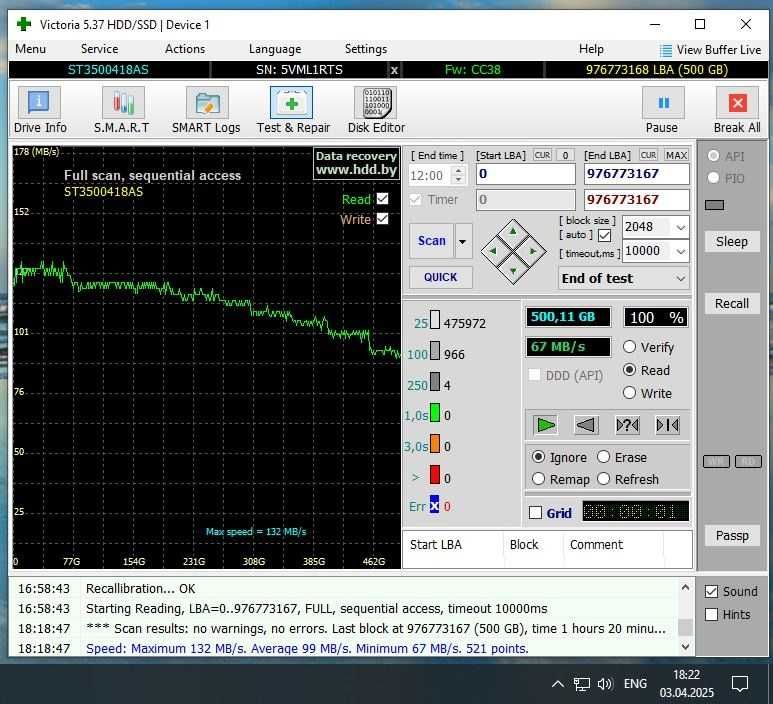Open the Language menu

click(x=275, y=49)
